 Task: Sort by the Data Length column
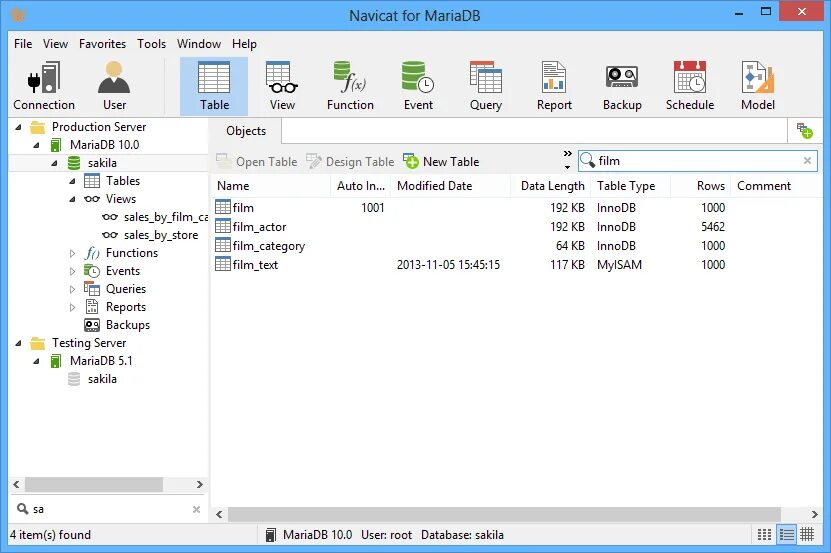pos(552,186)
